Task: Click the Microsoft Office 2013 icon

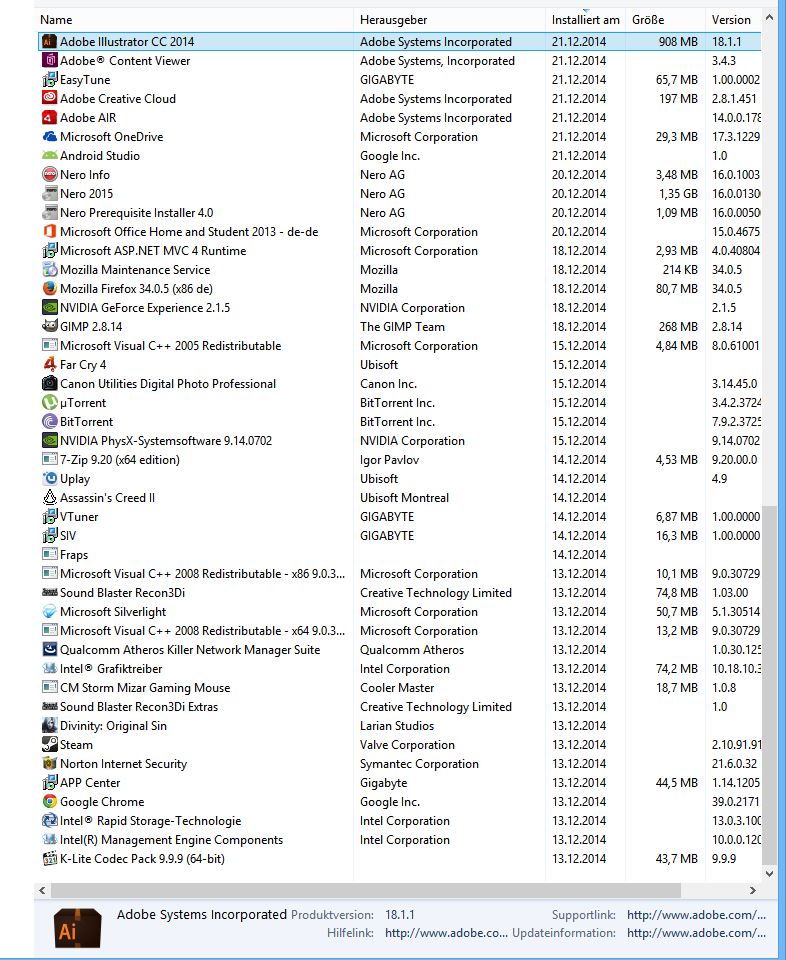Action: click(50, 231)
